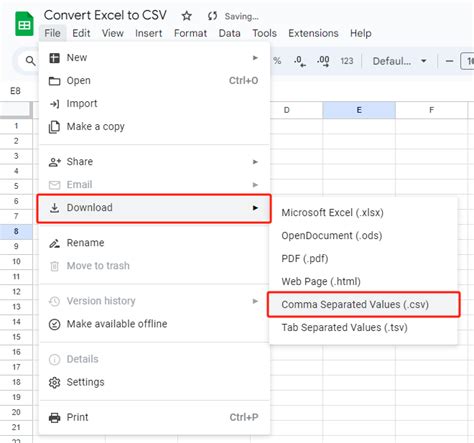Select row 21 header

[x=16, y=427]
